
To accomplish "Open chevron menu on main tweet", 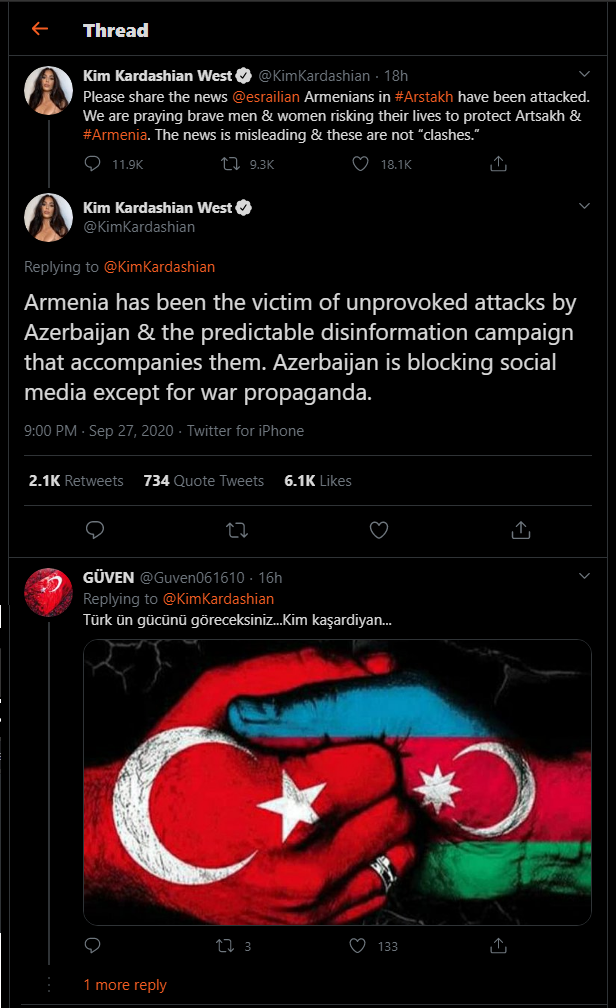I will tap(584, 206).
